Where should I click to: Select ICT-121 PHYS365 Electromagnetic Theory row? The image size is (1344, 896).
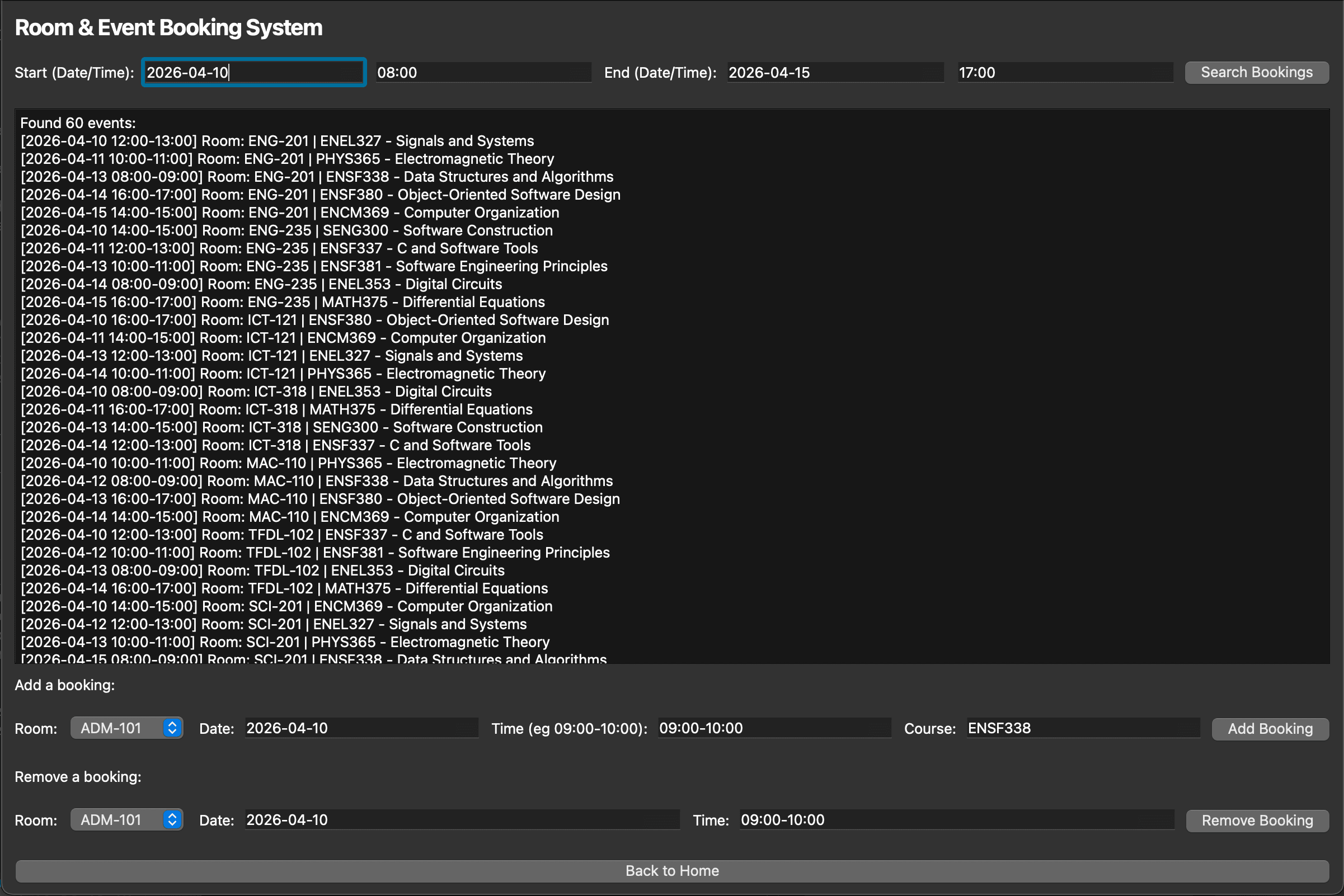[x=283, y=374]
